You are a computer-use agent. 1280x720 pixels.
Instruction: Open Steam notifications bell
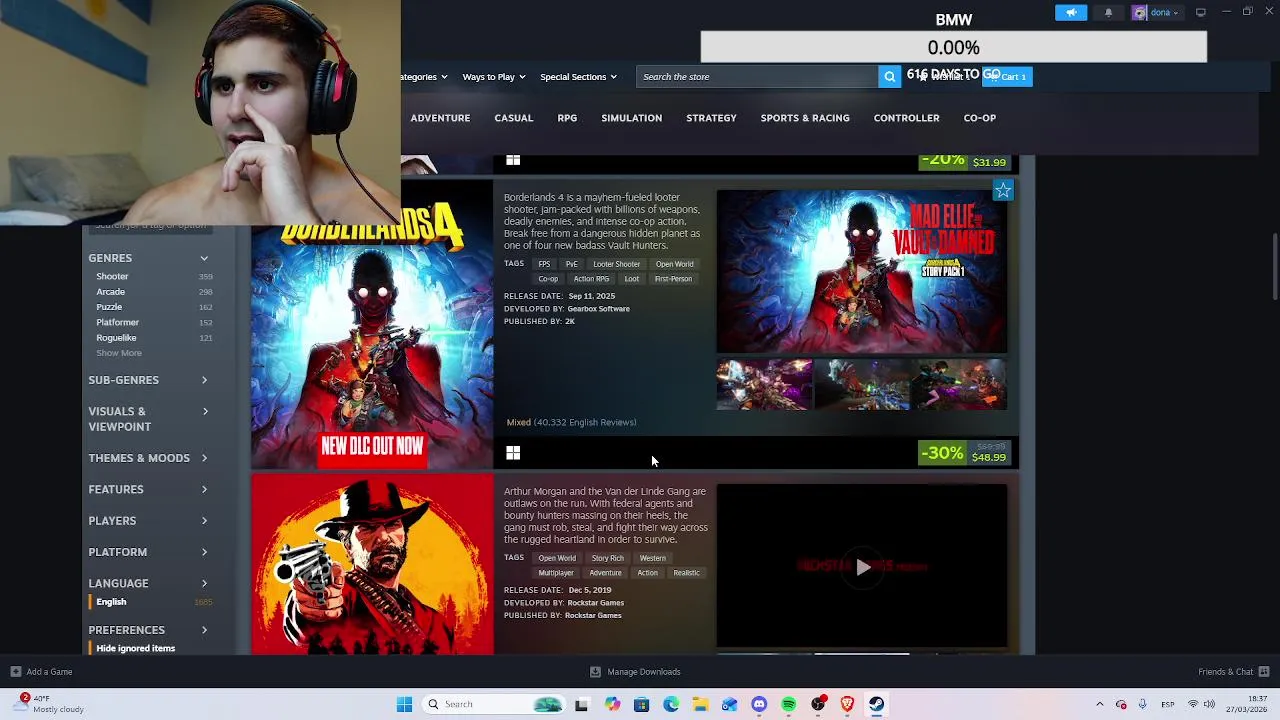(x=1108, y=12)
